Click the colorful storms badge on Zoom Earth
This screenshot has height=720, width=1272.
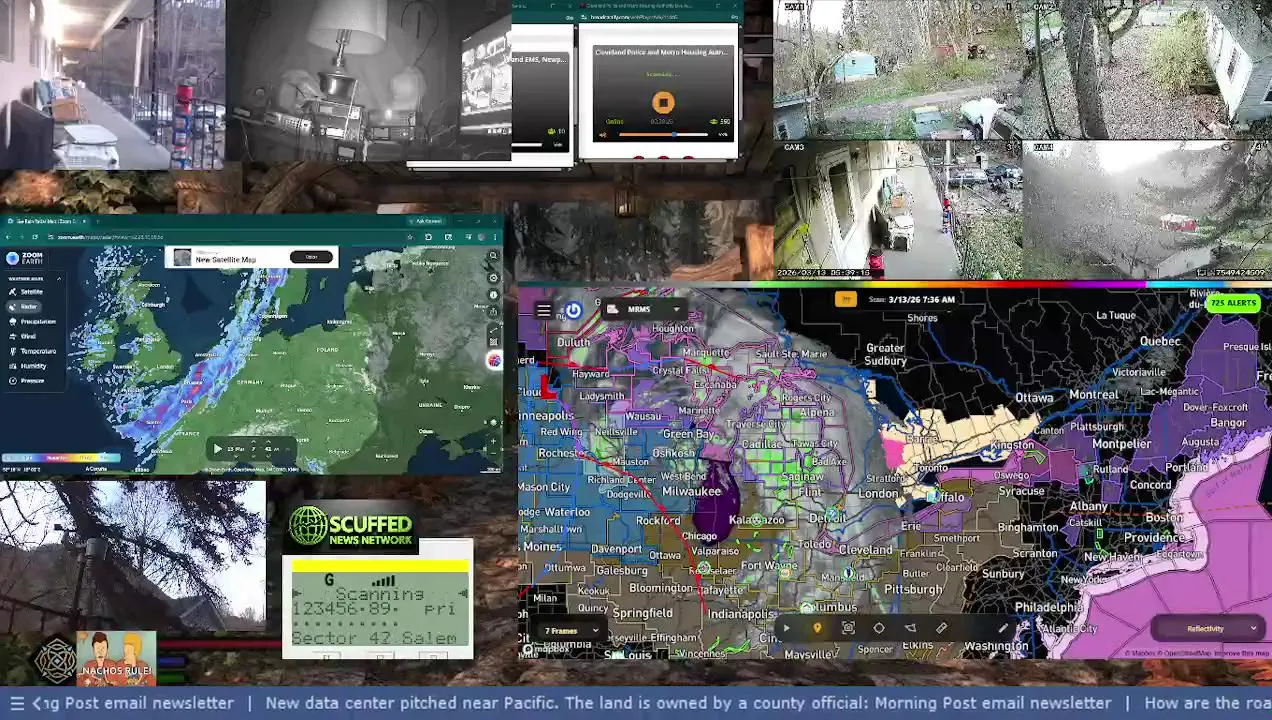494,360
